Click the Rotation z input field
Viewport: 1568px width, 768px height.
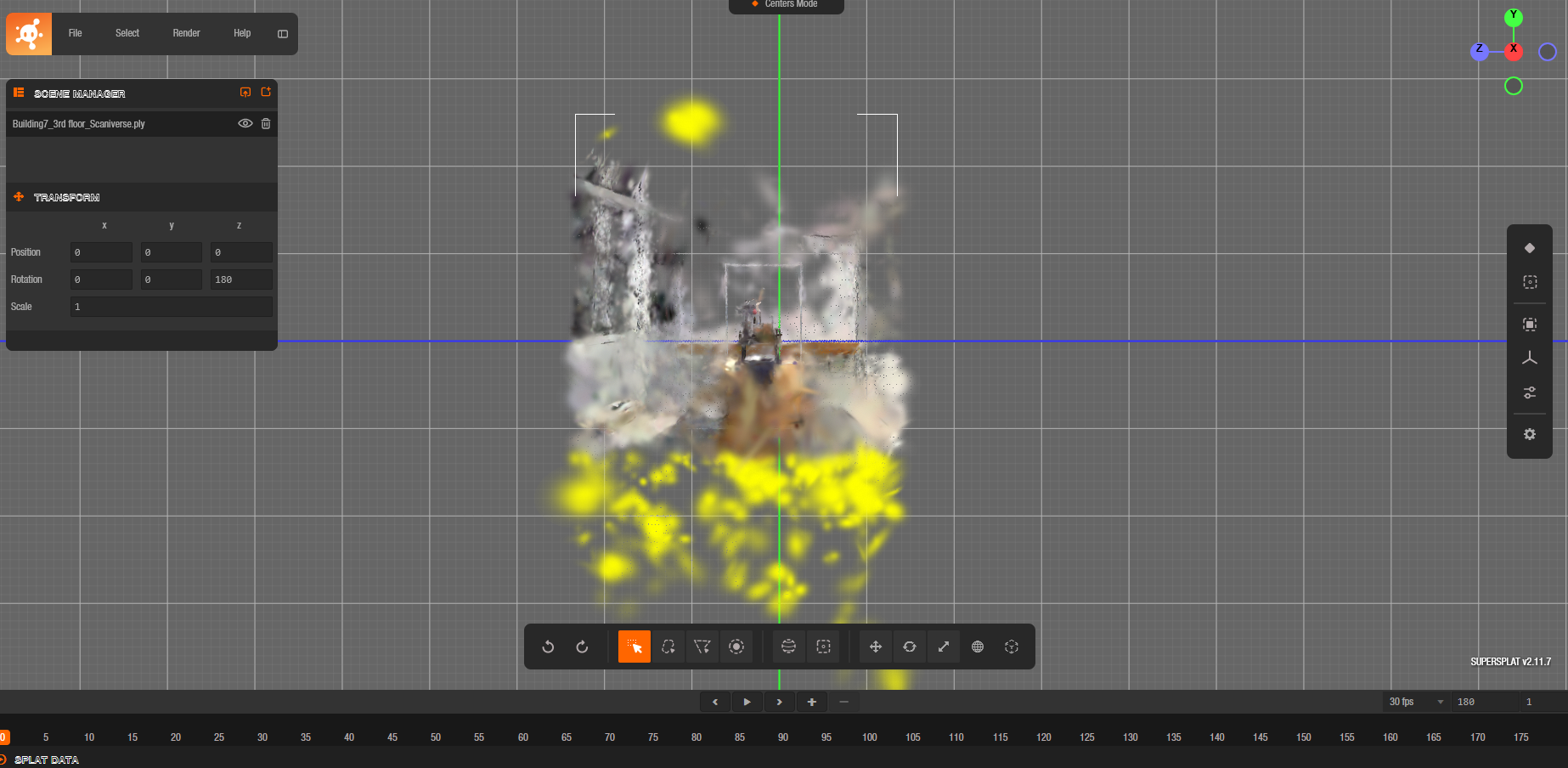[241, 280]
